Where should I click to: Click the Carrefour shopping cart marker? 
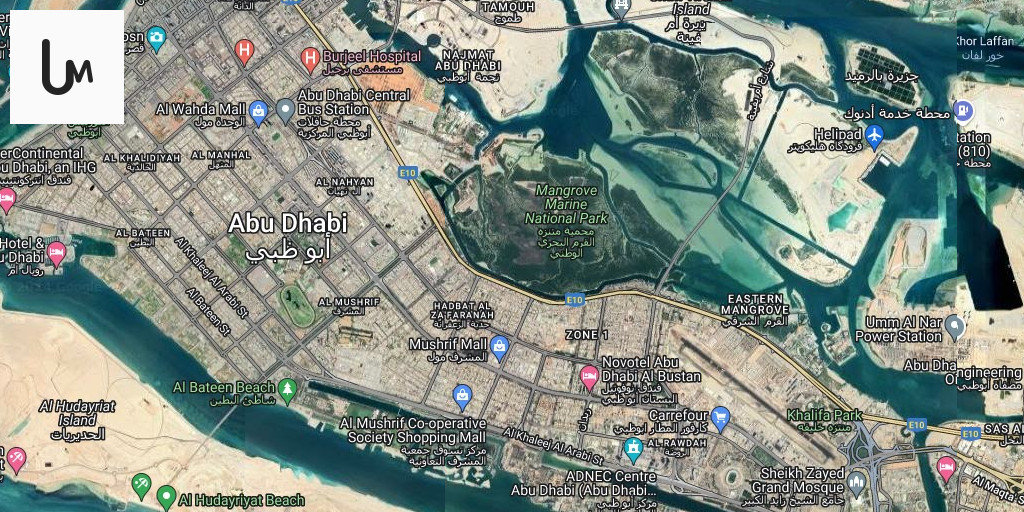(x=720, y=419)
